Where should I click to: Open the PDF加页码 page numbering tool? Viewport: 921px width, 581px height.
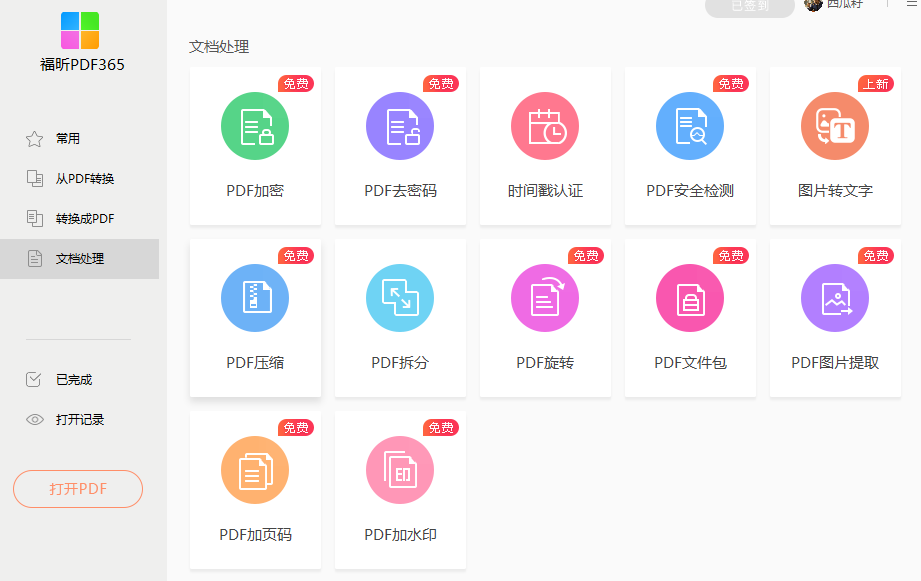click(x=255, y=490)
